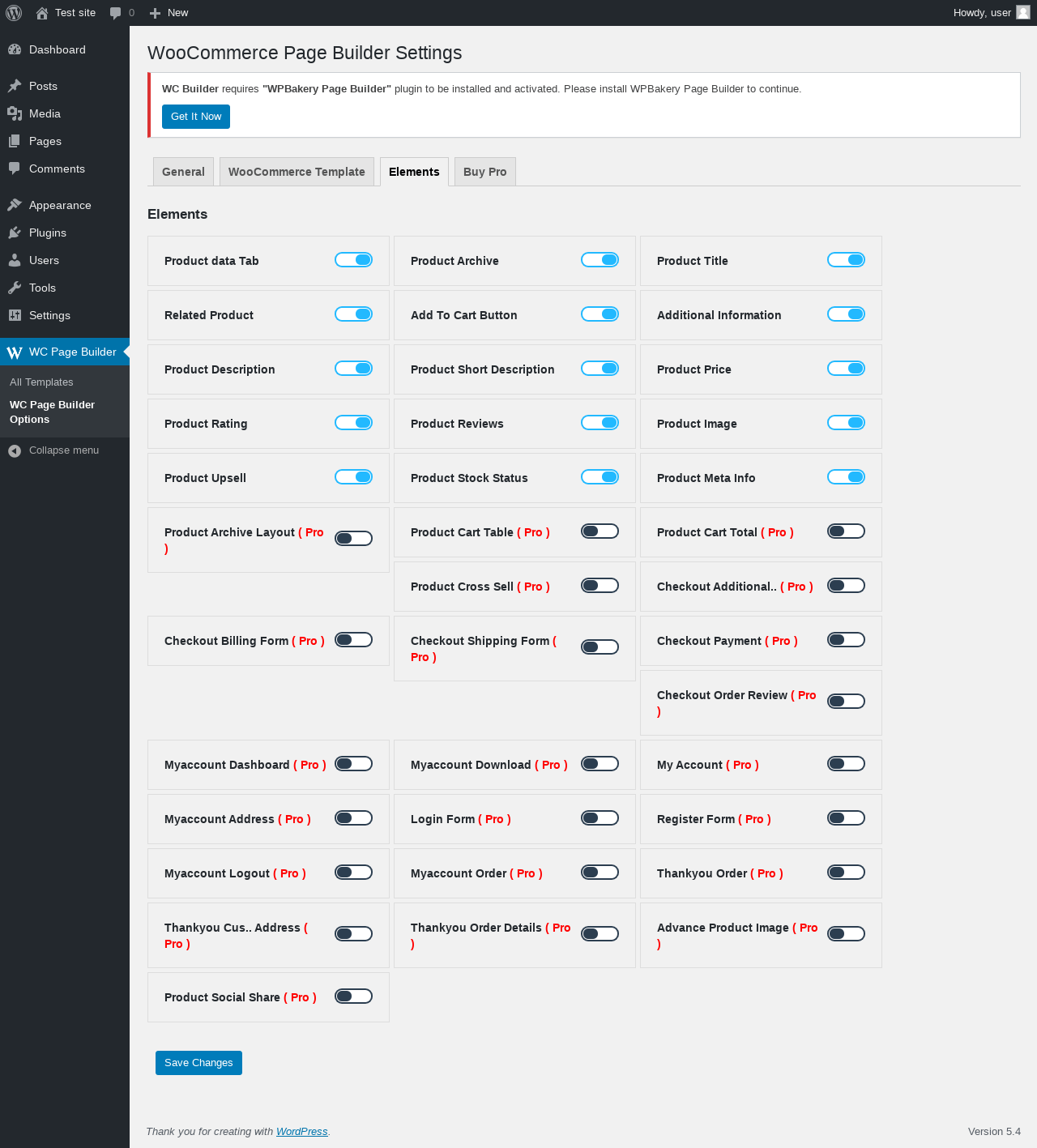Viewport: 1037px width, 1148px height.
Task: Enable Checkout Shipping Form toggle
Action: point(600,647)
